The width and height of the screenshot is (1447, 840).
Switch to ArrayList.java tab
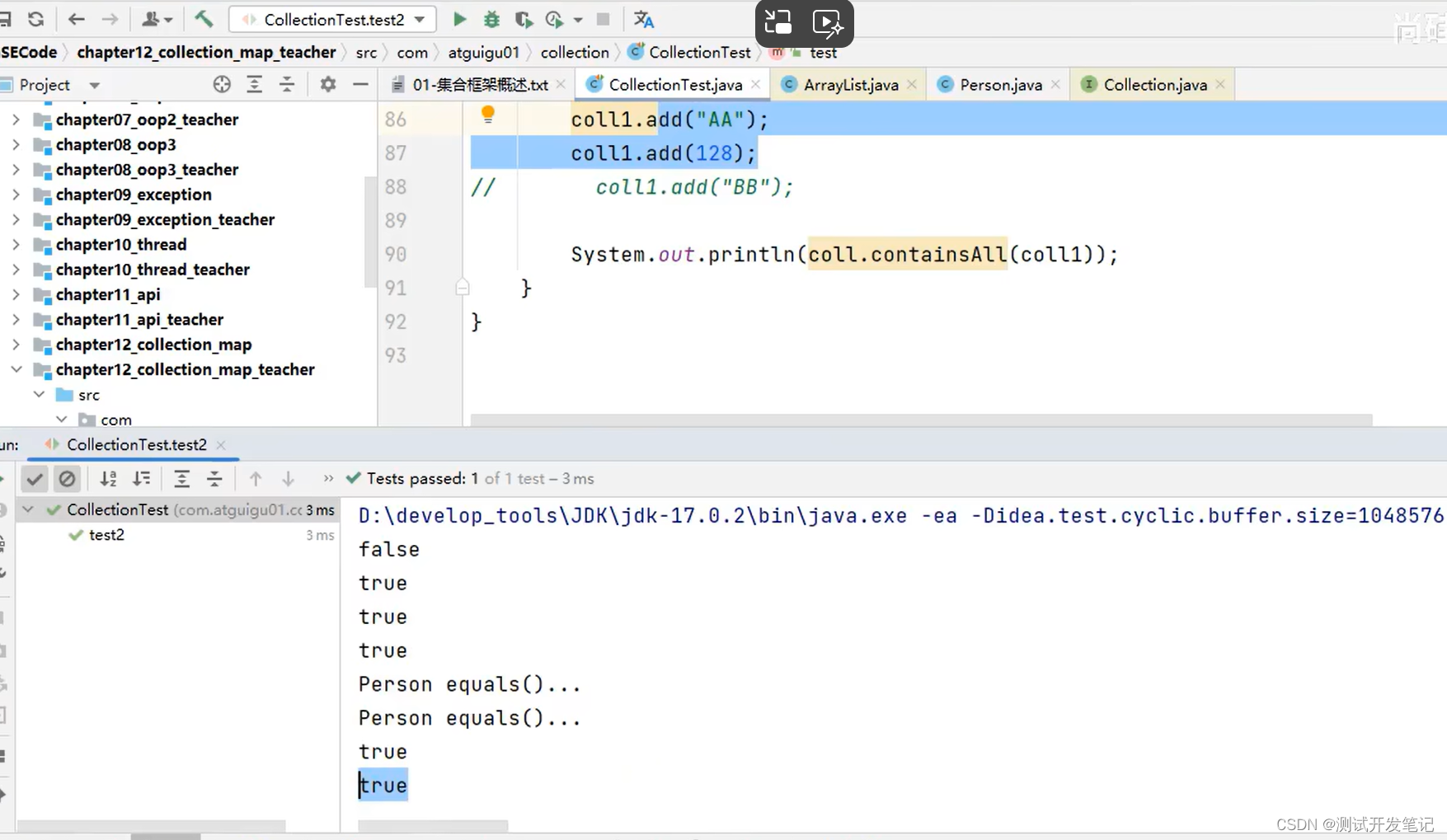click(851, 85)
